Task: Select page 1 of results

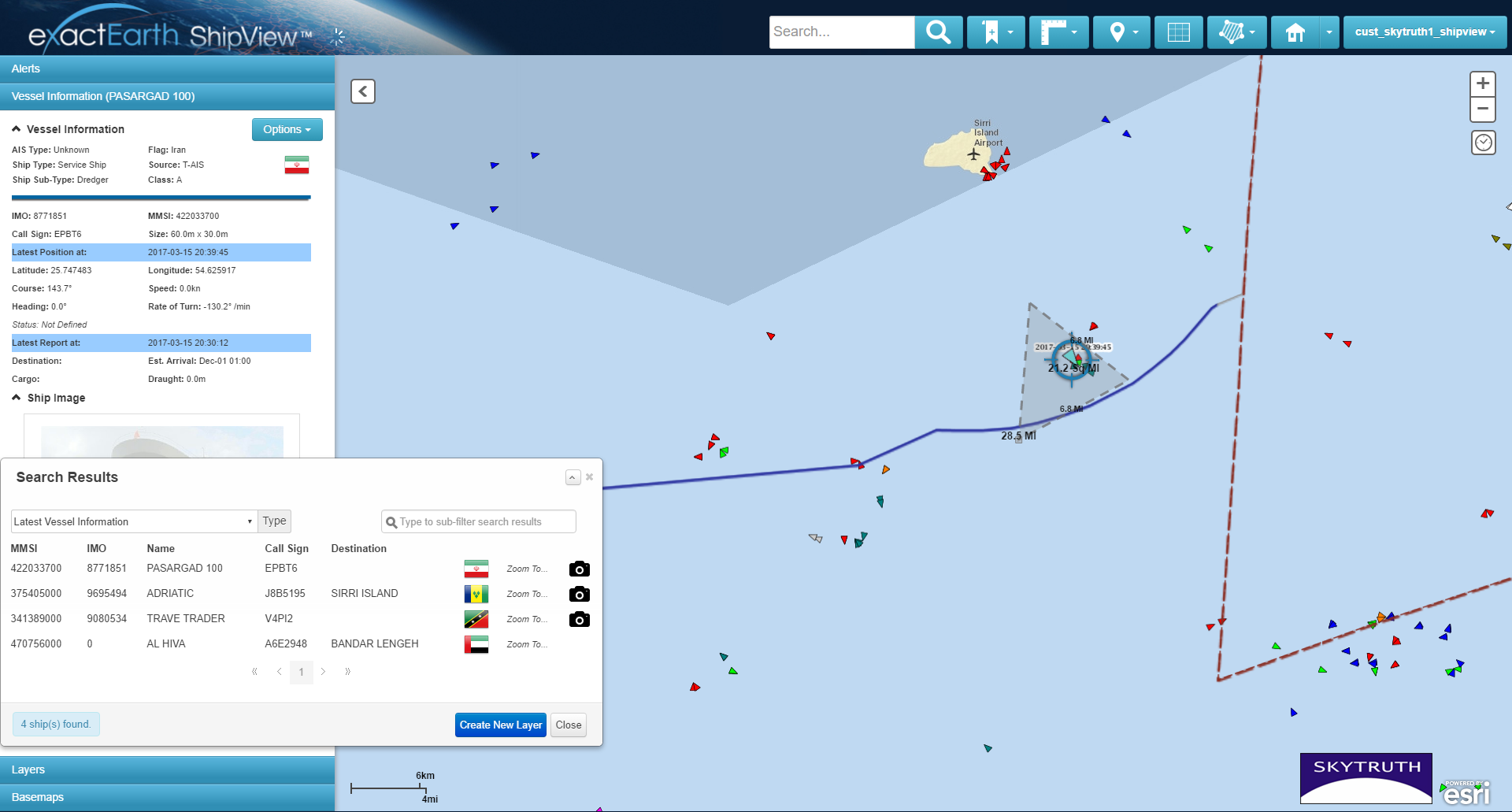Action: click(x=302, y=672)
